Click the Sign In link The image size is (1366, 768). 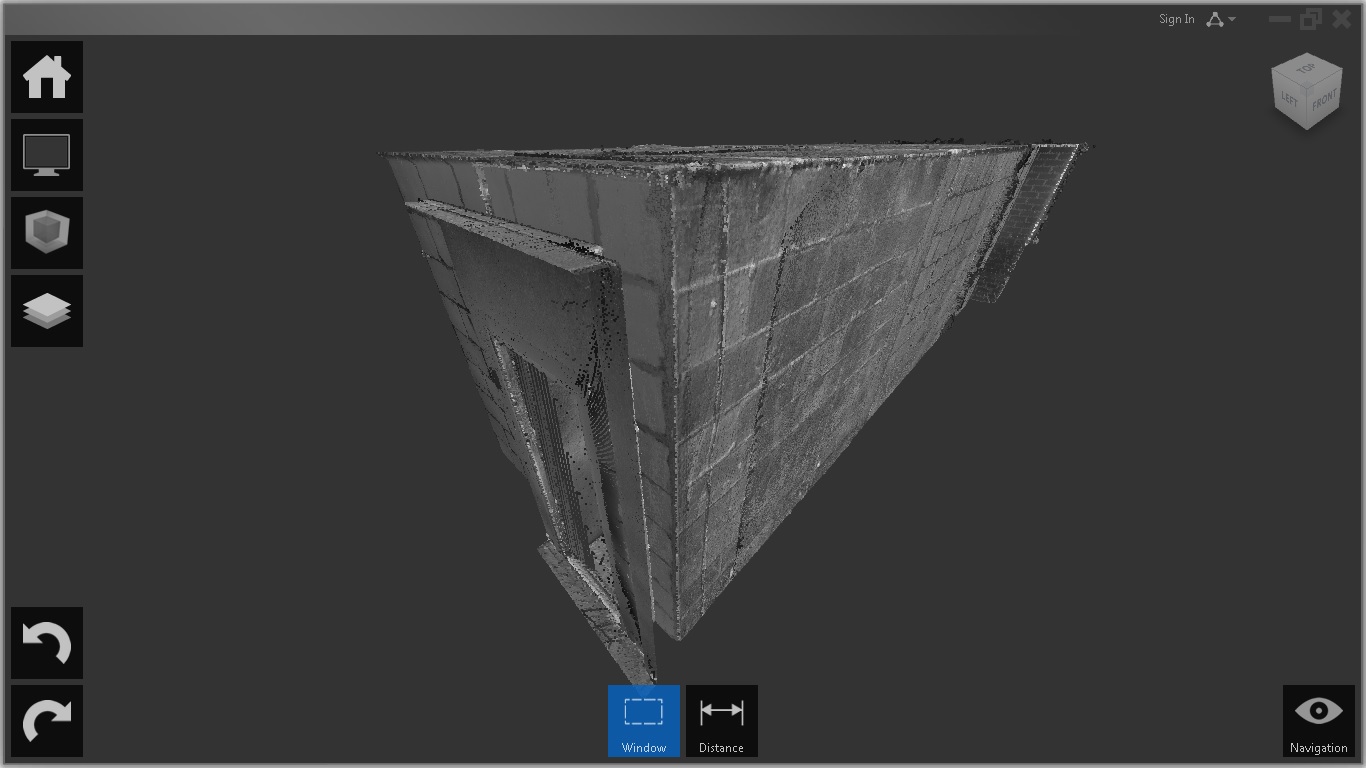(x=1176, y=19)
